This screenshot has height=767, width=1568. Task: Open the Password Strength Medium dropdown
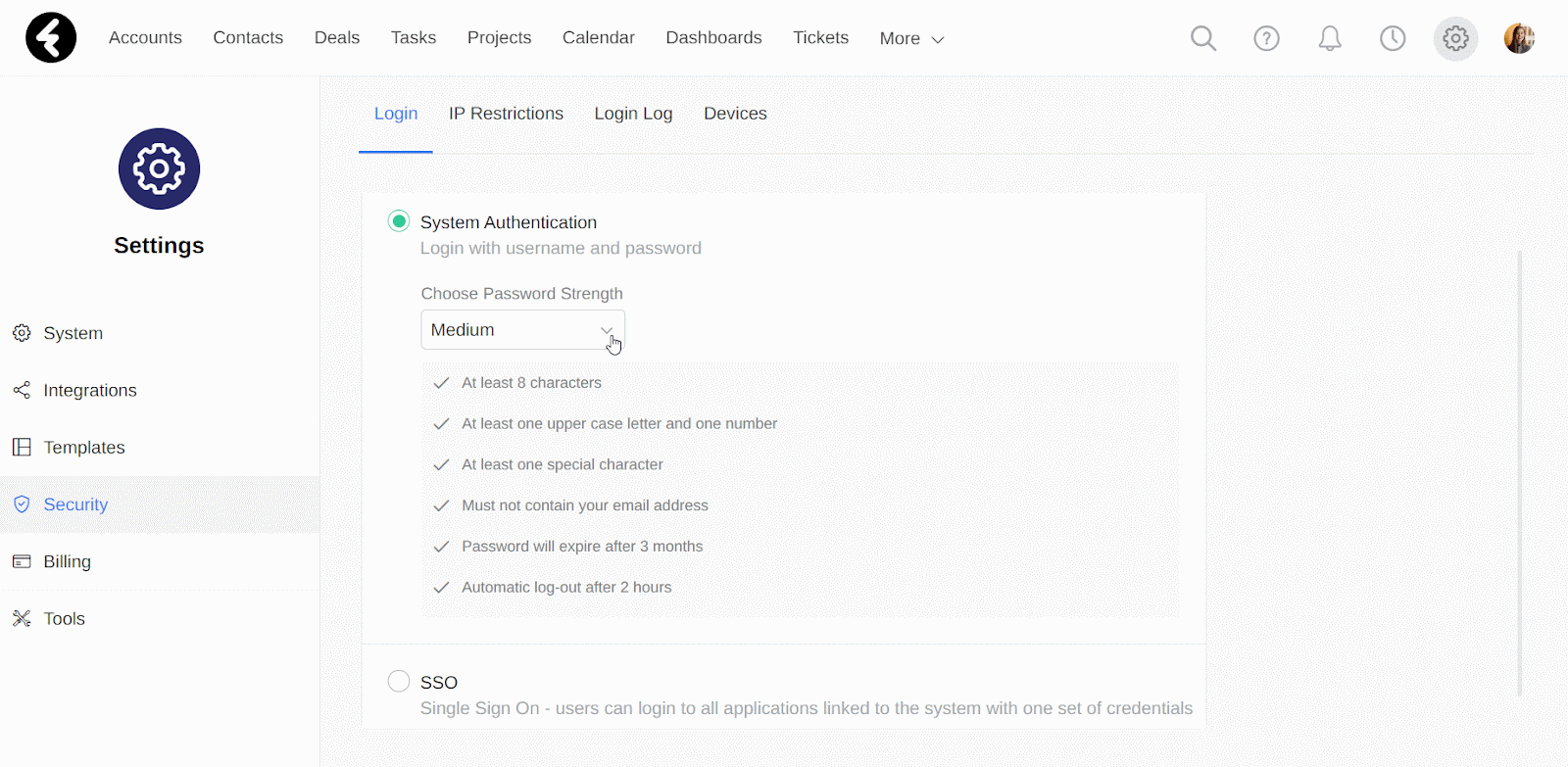[522, 330]
